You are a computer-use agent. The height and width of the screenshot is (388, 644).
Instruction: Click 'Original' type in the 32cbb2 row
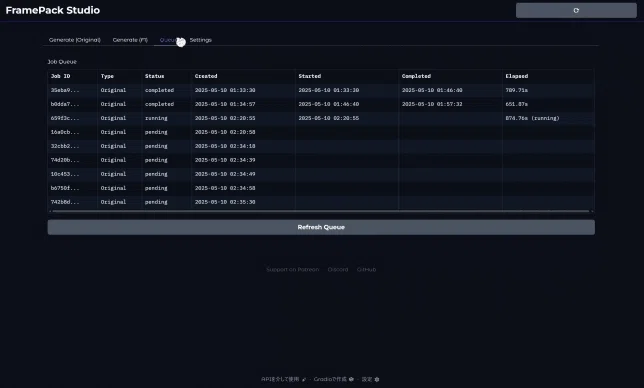[120, 146]
